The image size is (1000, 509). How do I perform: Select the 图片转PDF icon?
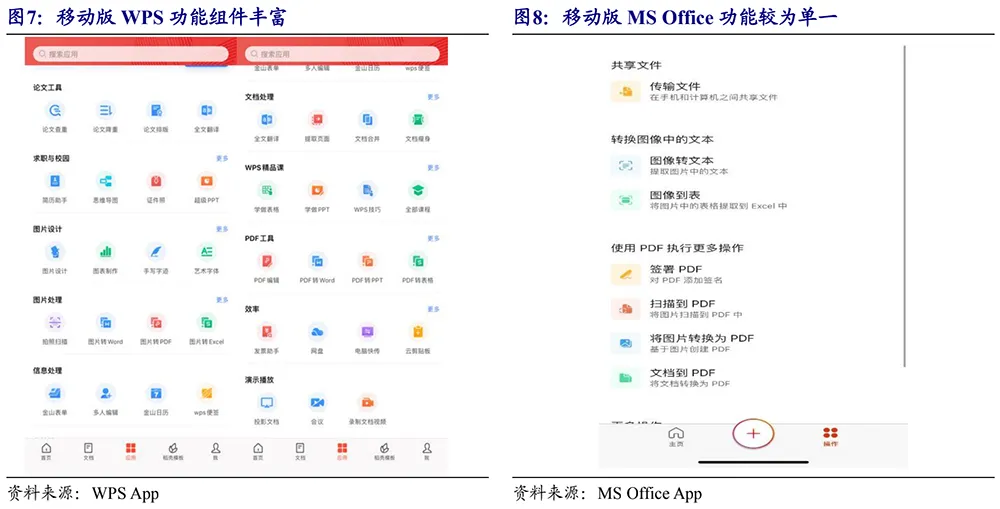[x=156, y=323]
